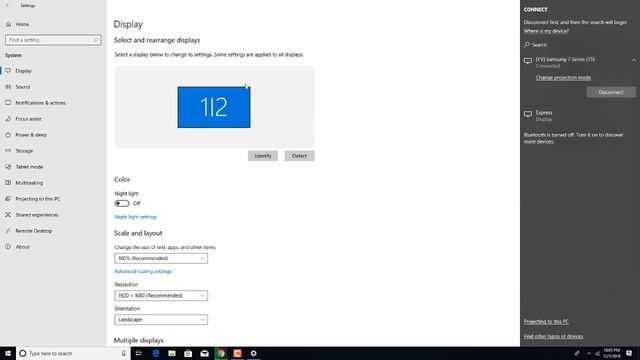The height and width of the screenshot is (360, 640).
Task: Click Find other types of devices link
Action: point(553,336)
